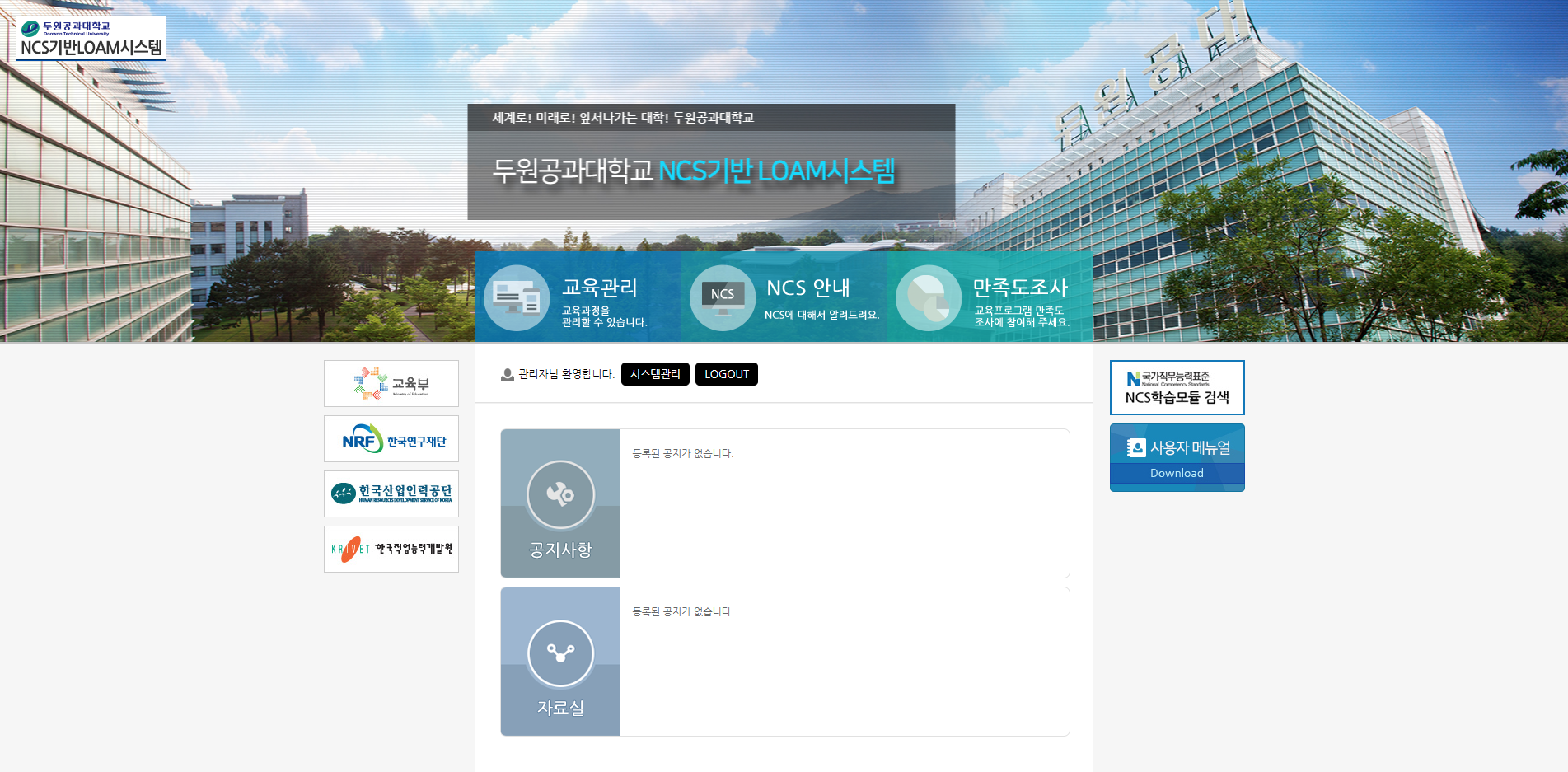Open 자료실 via the connected-nodes circle icon
1568x772 pixels.
[x=560, y=653]
